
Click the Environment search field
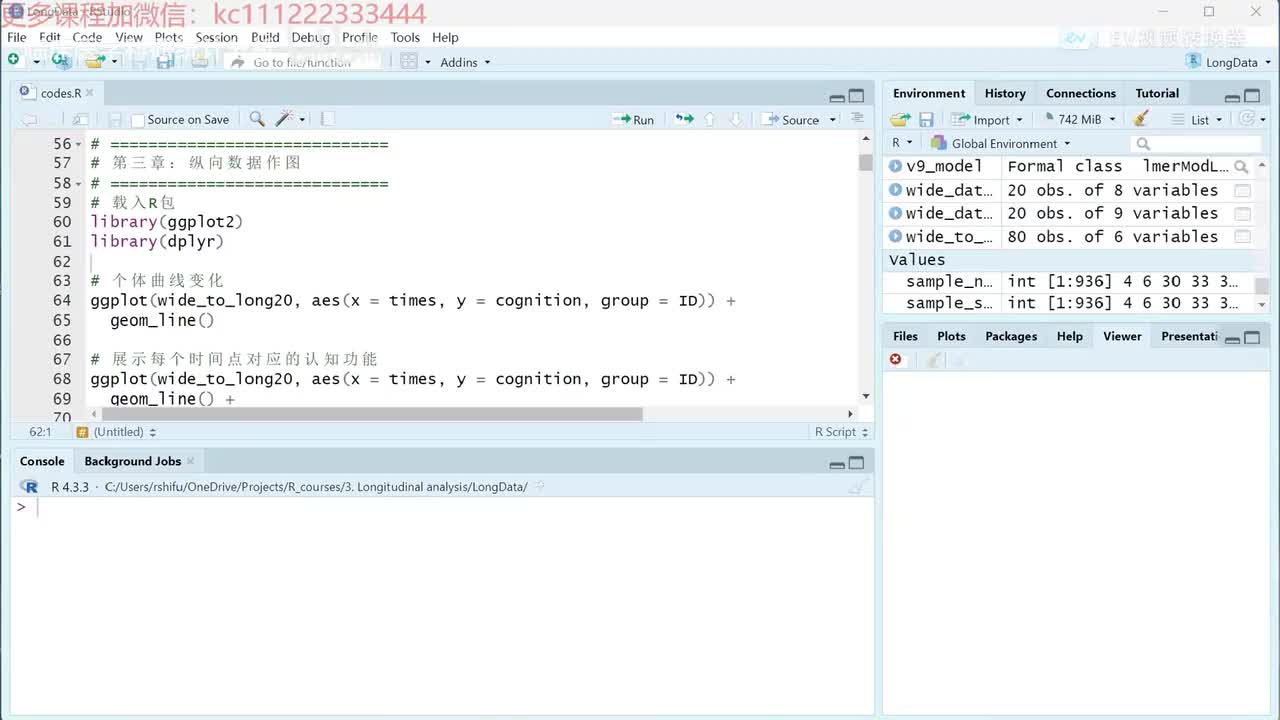1196,143
